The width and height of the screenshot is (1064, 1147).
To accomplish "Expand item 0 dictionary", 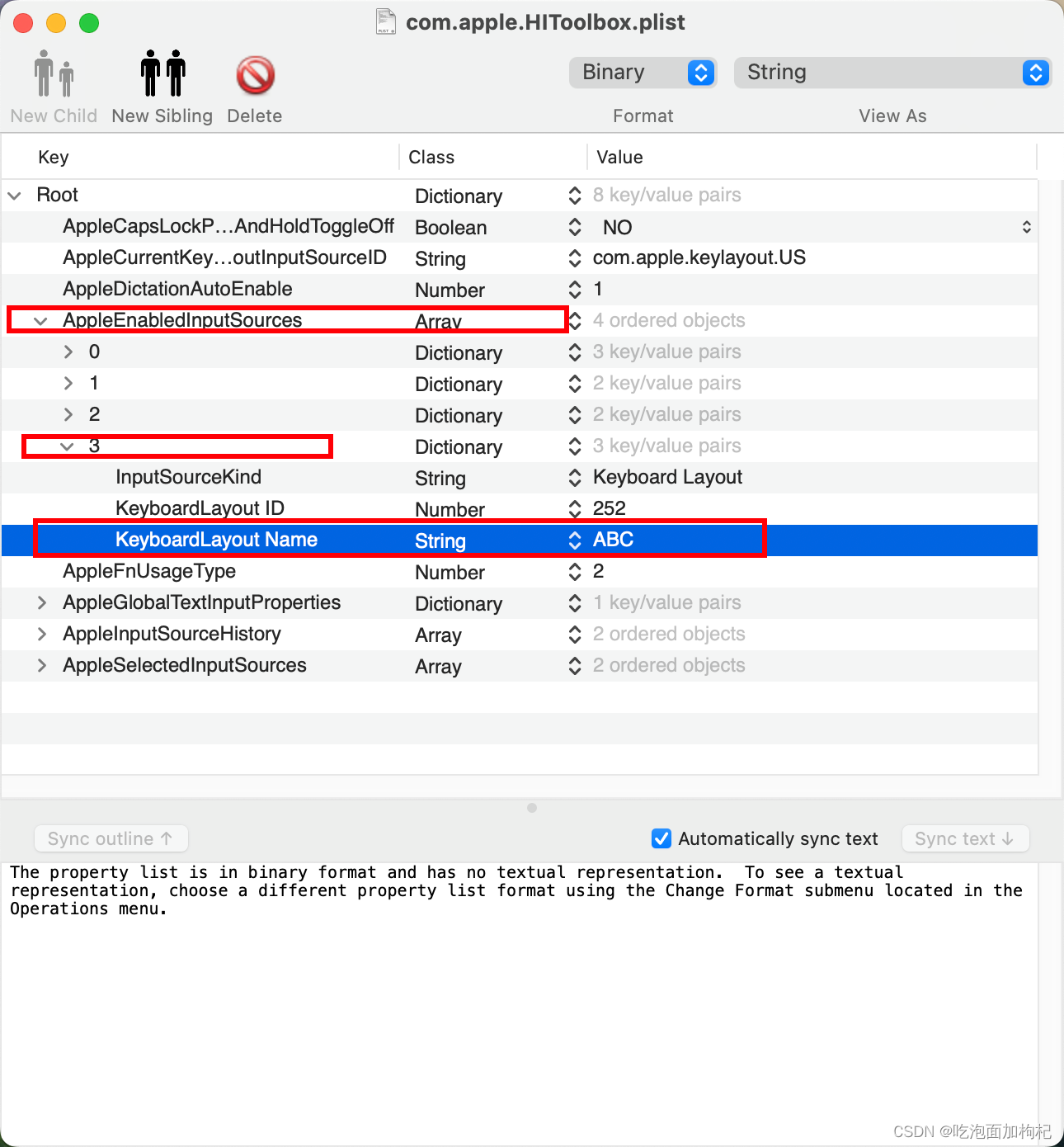I will click(x=68, y=352).
